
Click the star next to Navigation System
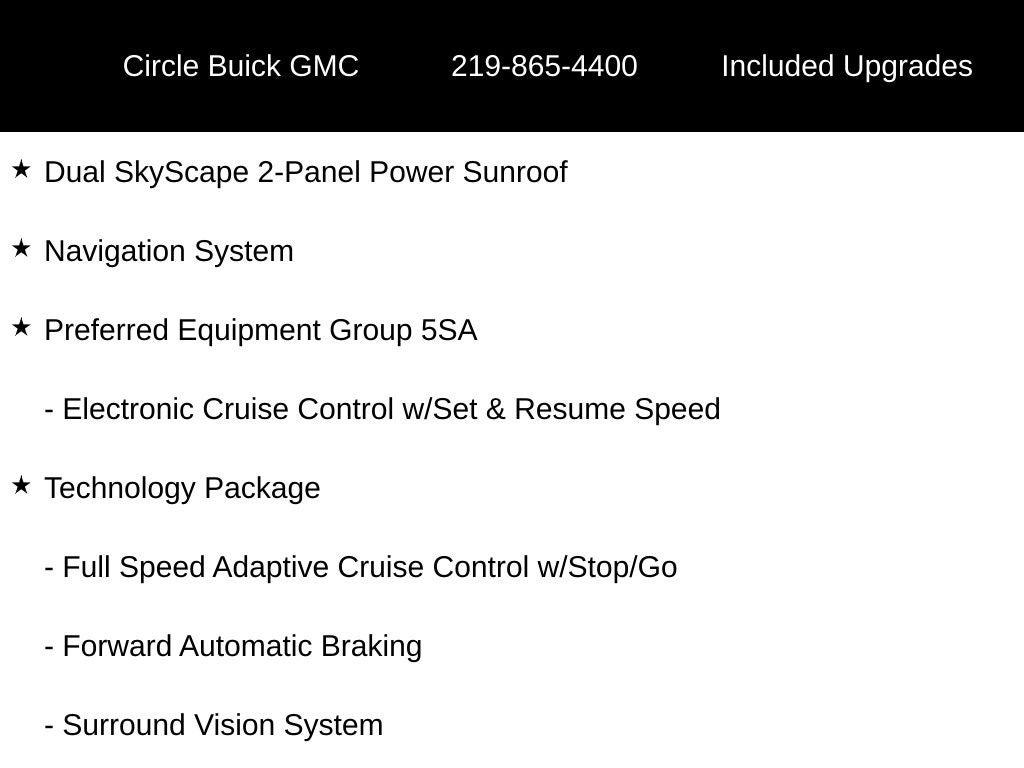click(21, 249)
